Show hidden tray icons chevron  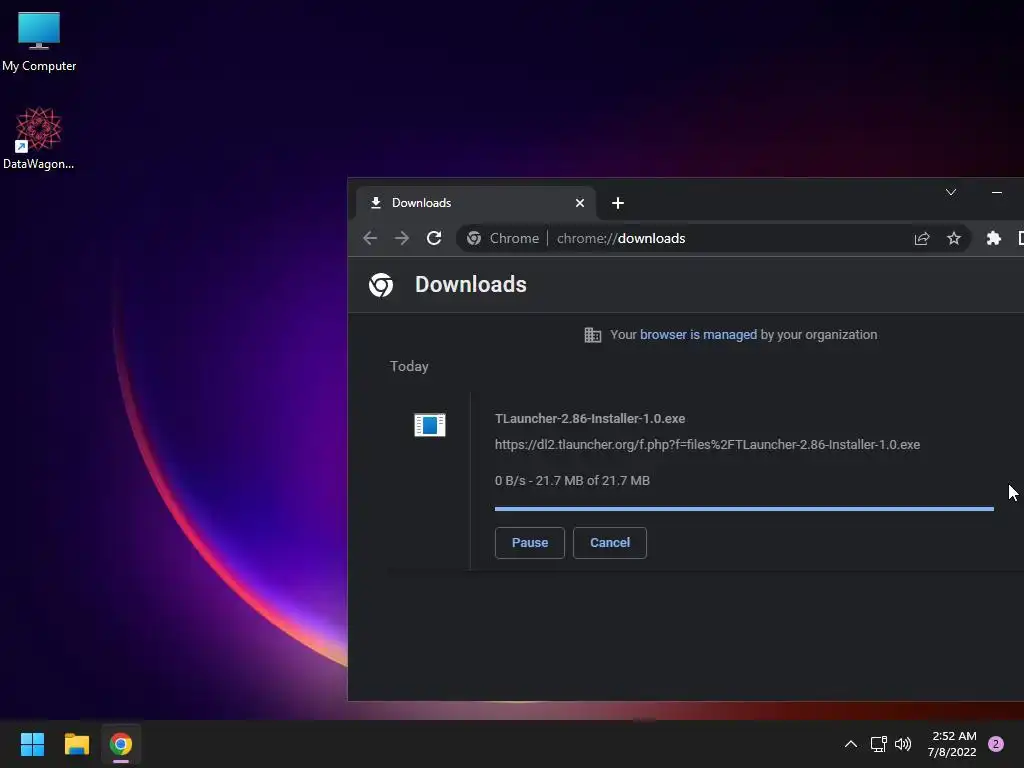(850, 744)
